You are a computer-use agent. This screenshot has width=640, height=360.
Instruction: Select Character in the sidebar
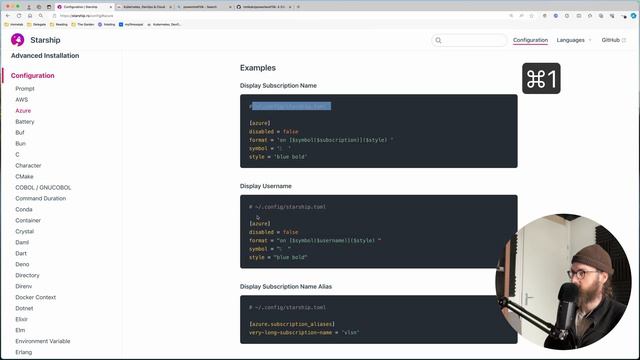click(x=28, y=165)
